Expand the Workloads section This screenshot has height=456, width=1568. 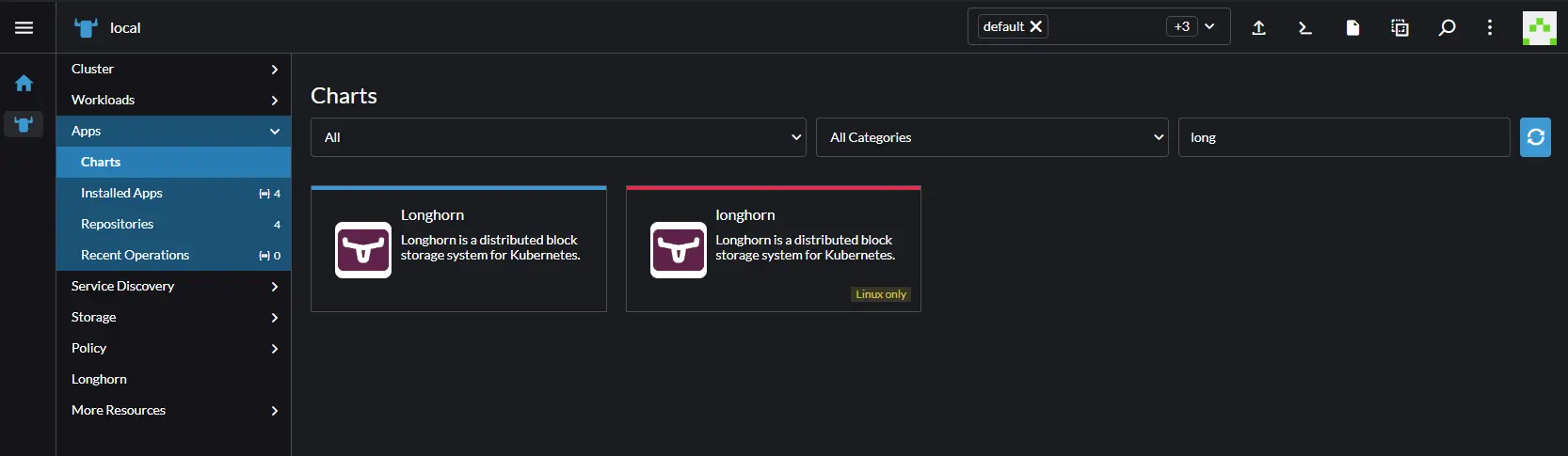coord(173,100)
